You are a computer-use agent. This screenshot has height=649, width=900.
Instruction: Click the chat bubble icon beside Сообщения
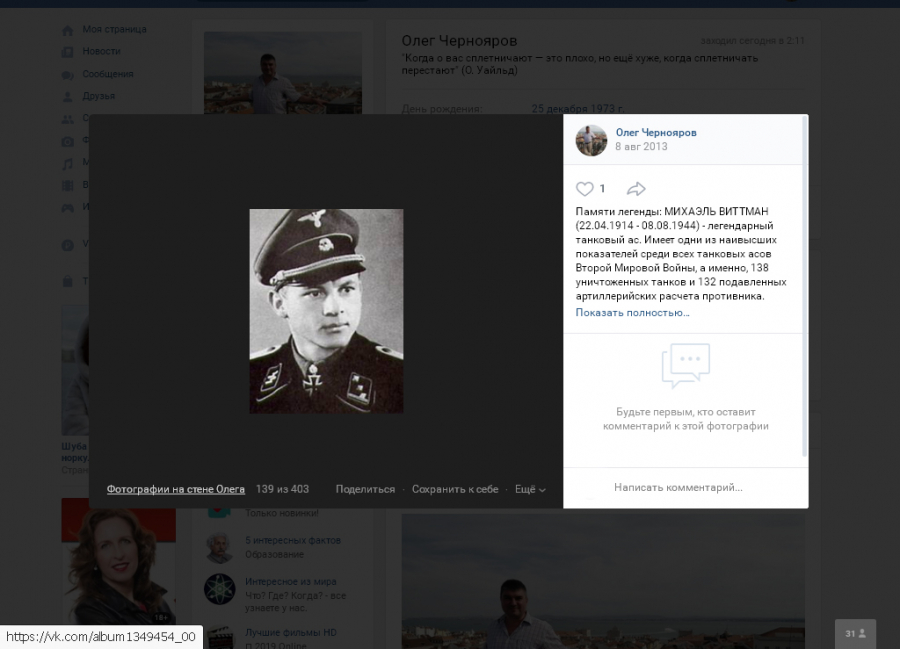[x=67, y=75]
